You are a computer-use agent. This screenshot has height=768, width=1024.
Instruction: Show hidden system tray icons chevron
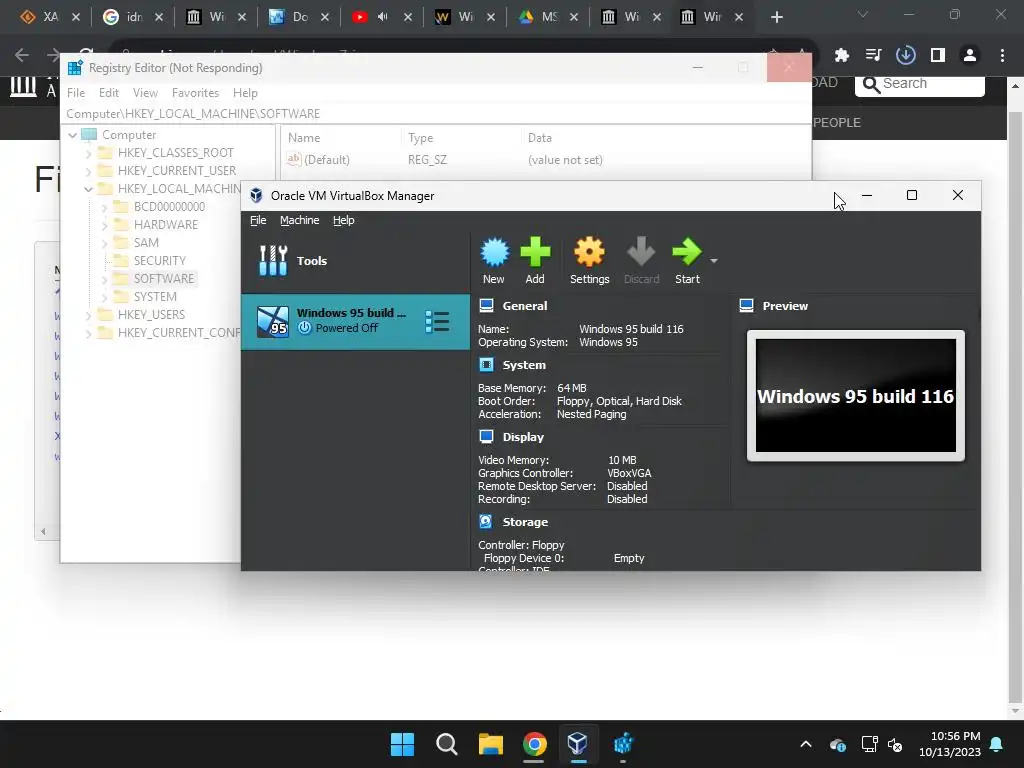[806, 744]
